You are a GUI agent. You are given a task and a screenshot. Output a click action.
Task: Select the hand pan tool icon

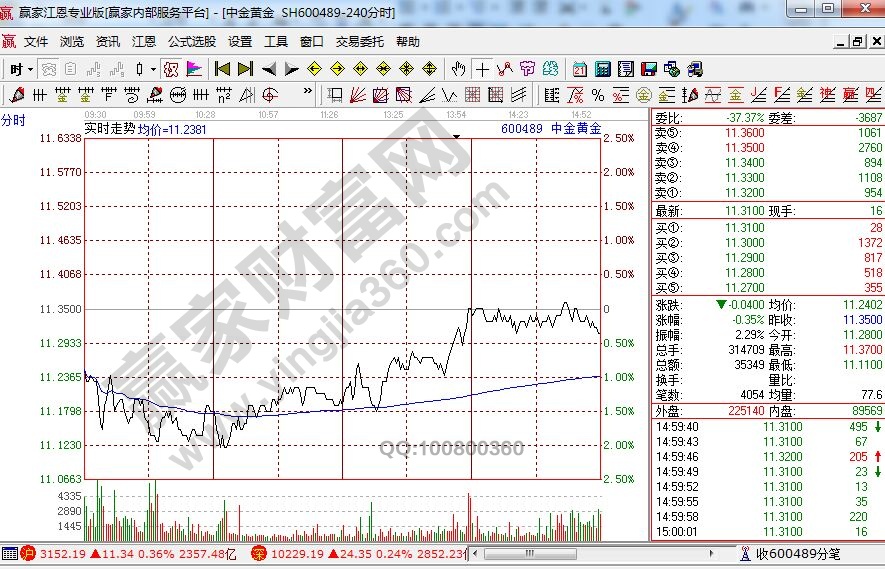(x=458, y=69)
